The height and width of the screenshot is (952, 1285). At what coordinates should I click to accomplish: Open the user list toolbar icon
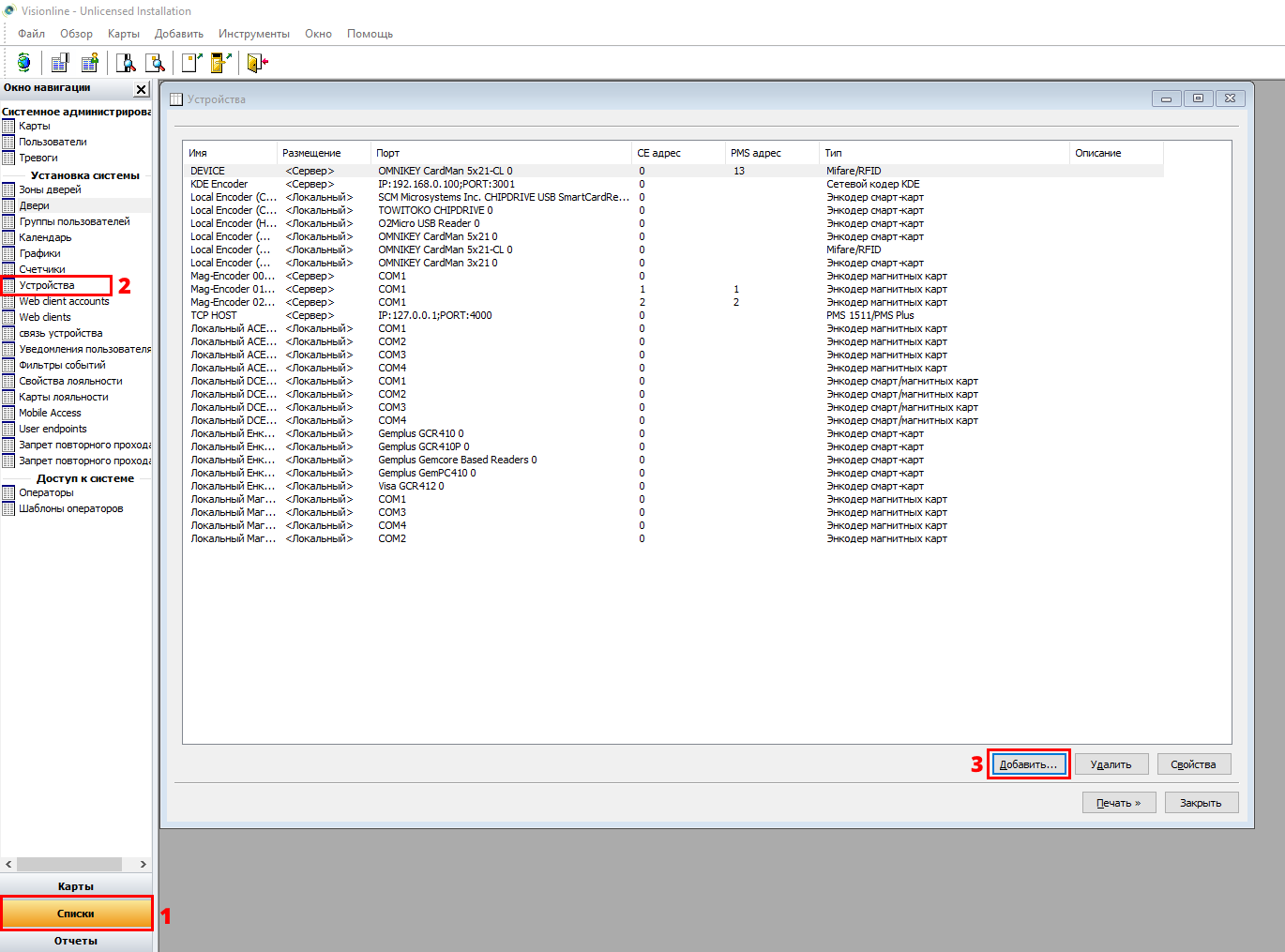point(90,63)
